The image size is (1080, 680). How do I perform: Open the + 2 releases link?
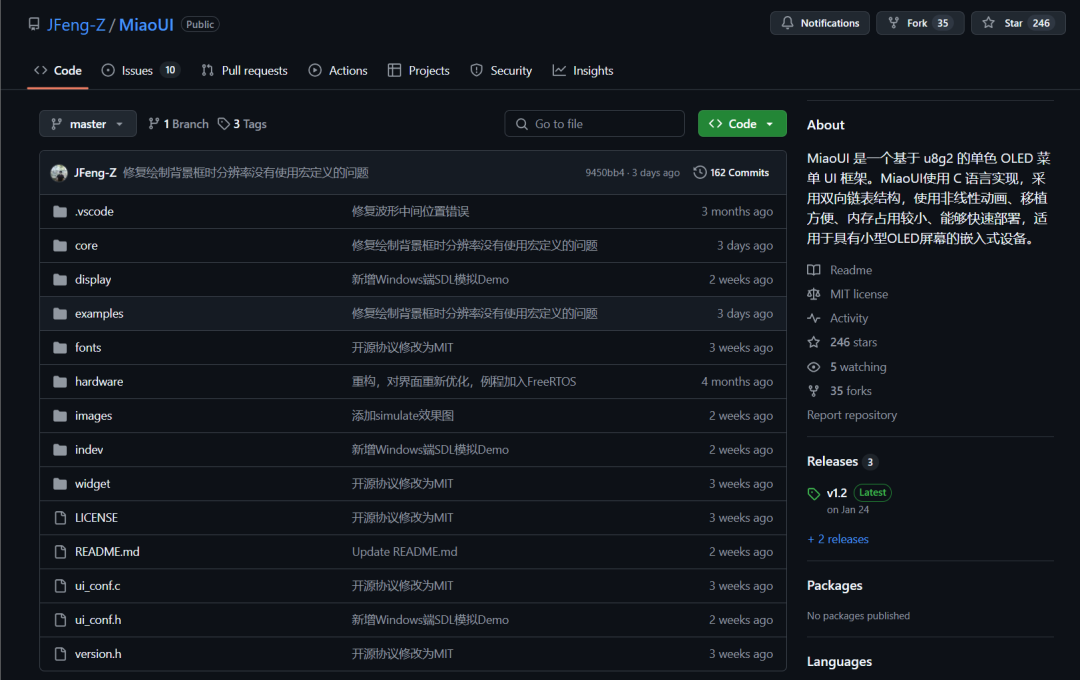coord(838,539)
